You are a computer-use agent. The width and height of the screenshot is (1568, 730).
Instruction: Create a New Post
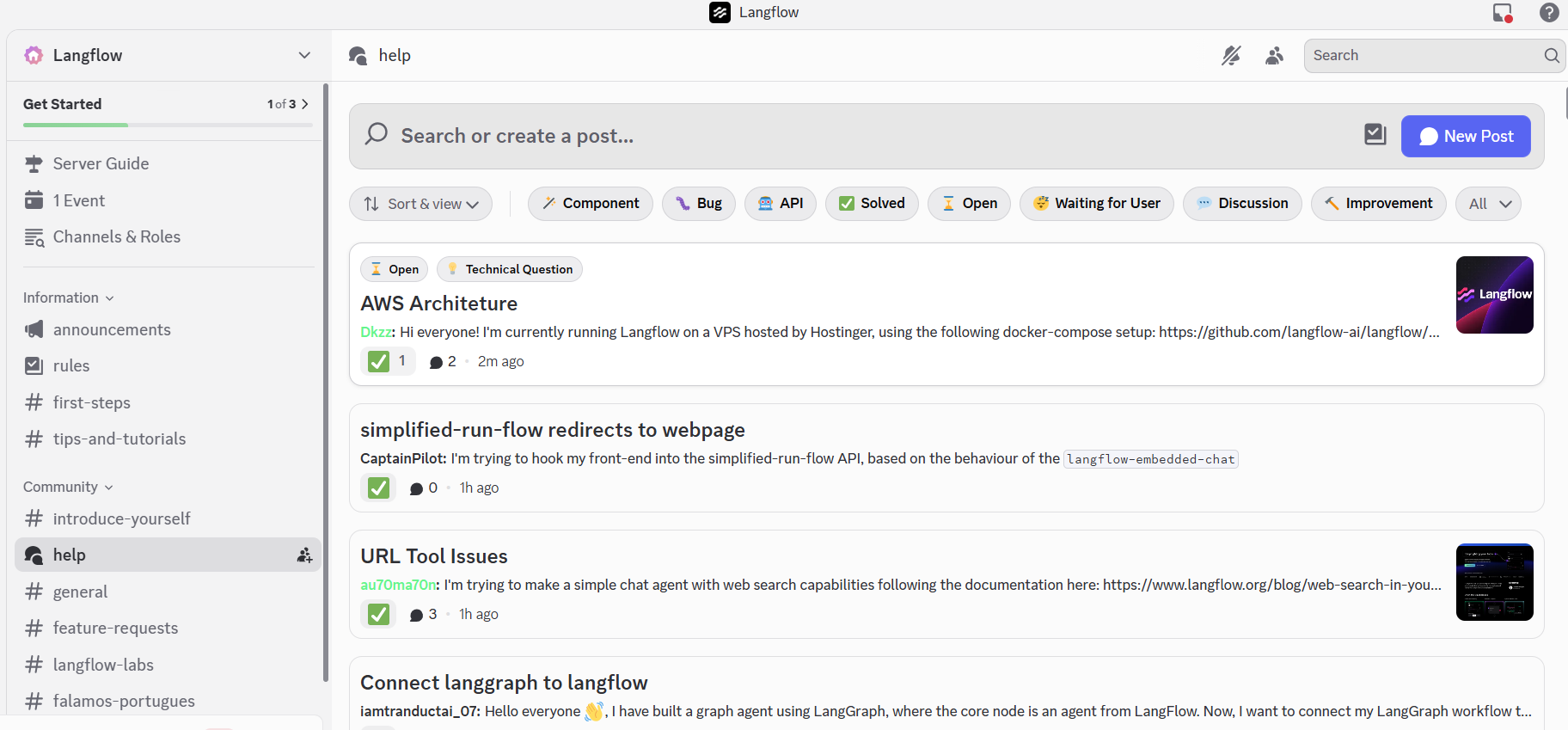(1466, 136)
